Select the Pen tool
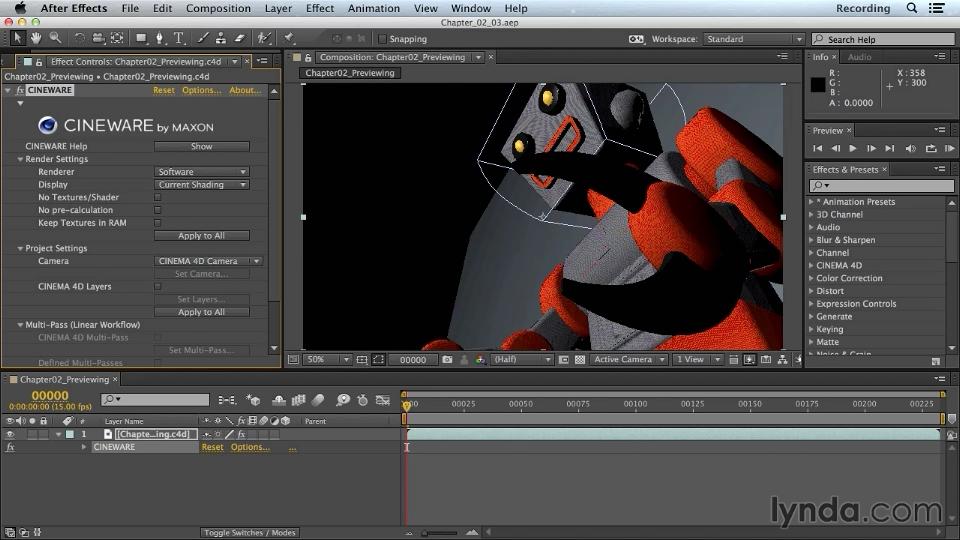The image size is (960, 540). (x=160, y=38)
